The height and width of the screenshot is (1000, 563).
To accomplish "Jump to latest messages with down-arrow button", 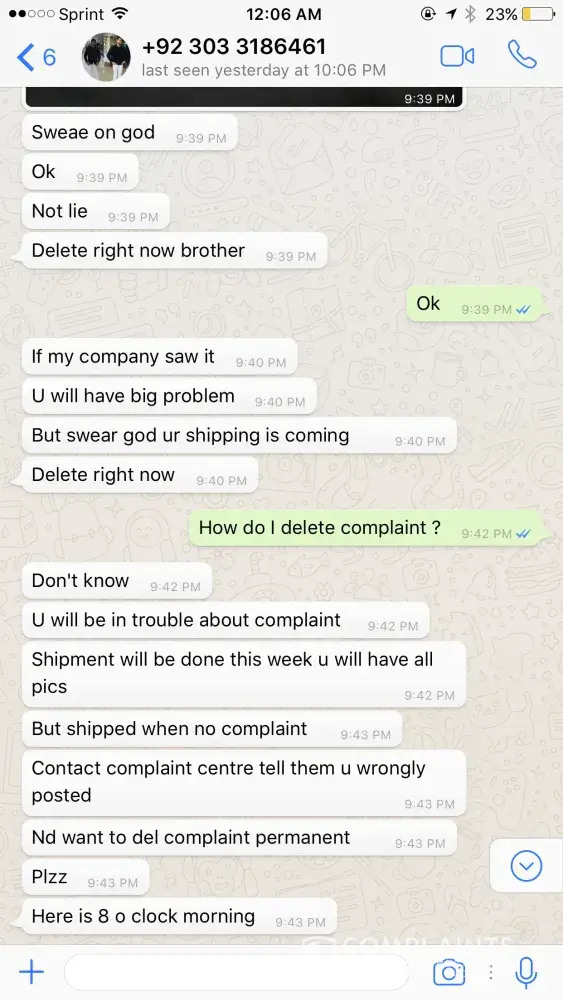I will point(526,866).
